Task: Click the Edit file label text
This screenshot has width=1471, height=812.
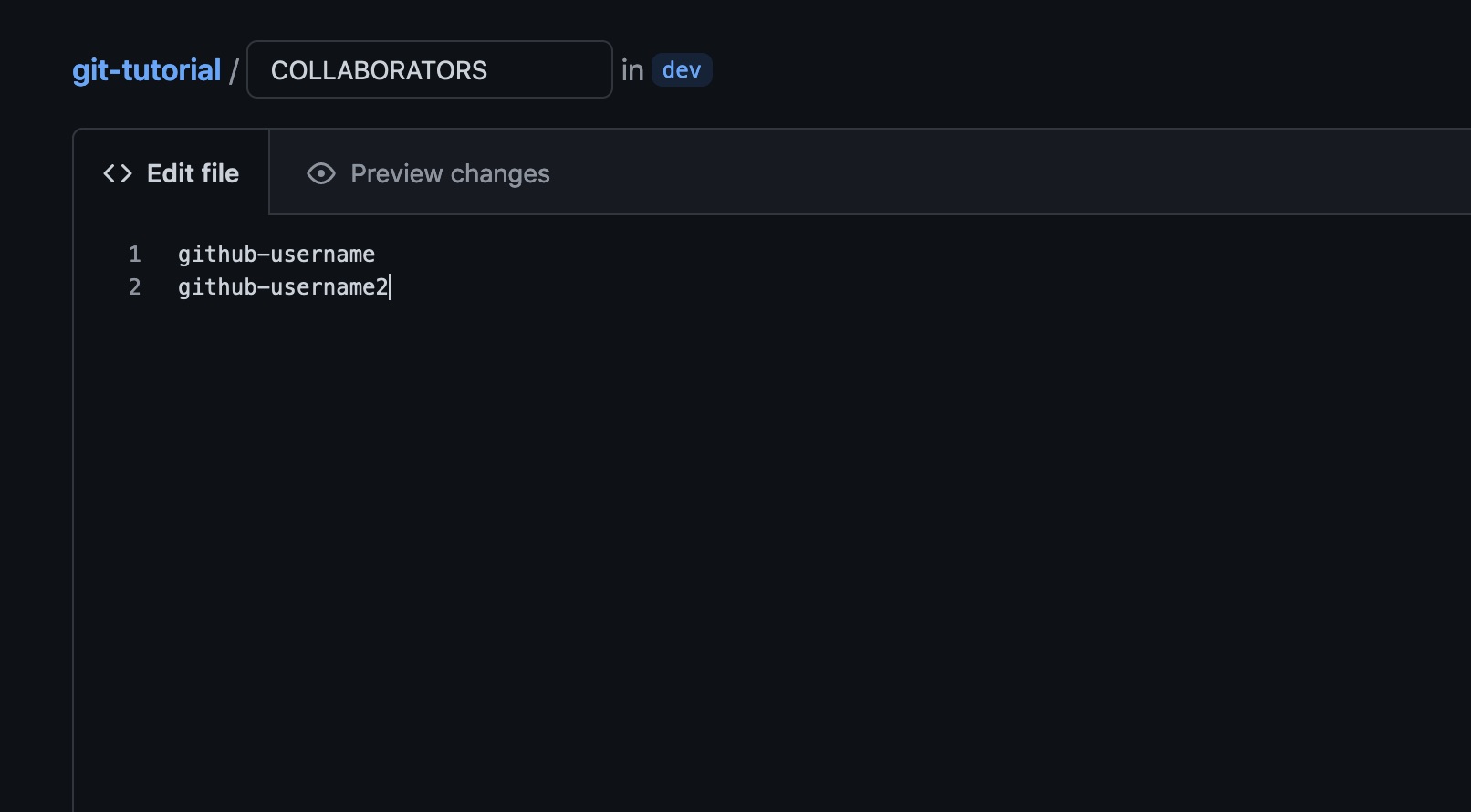Action: [x=193, y=172]
